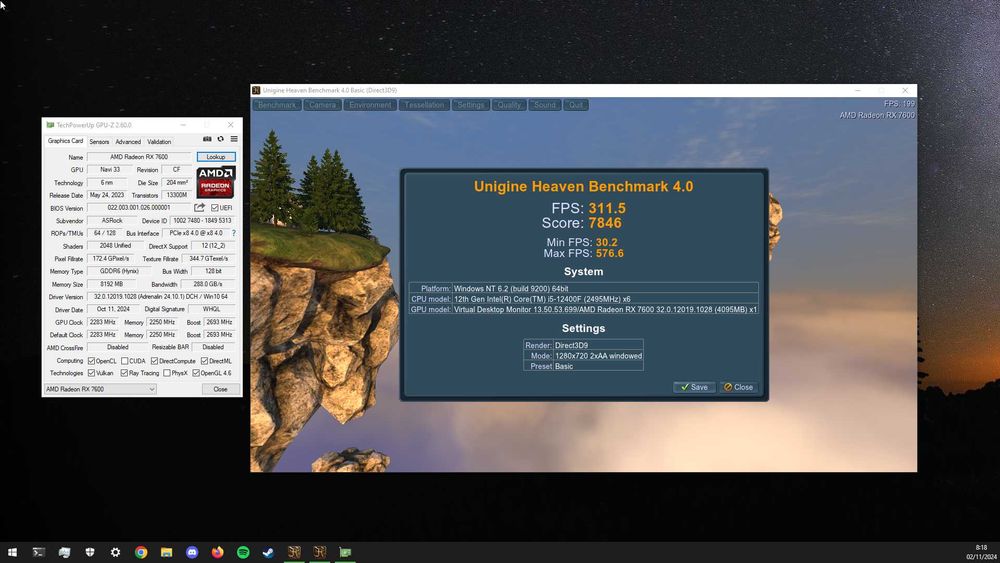1000x563 pixels.
Task: Click Bandwidth value 288.0 GB/s
Action: coord(208,284)
